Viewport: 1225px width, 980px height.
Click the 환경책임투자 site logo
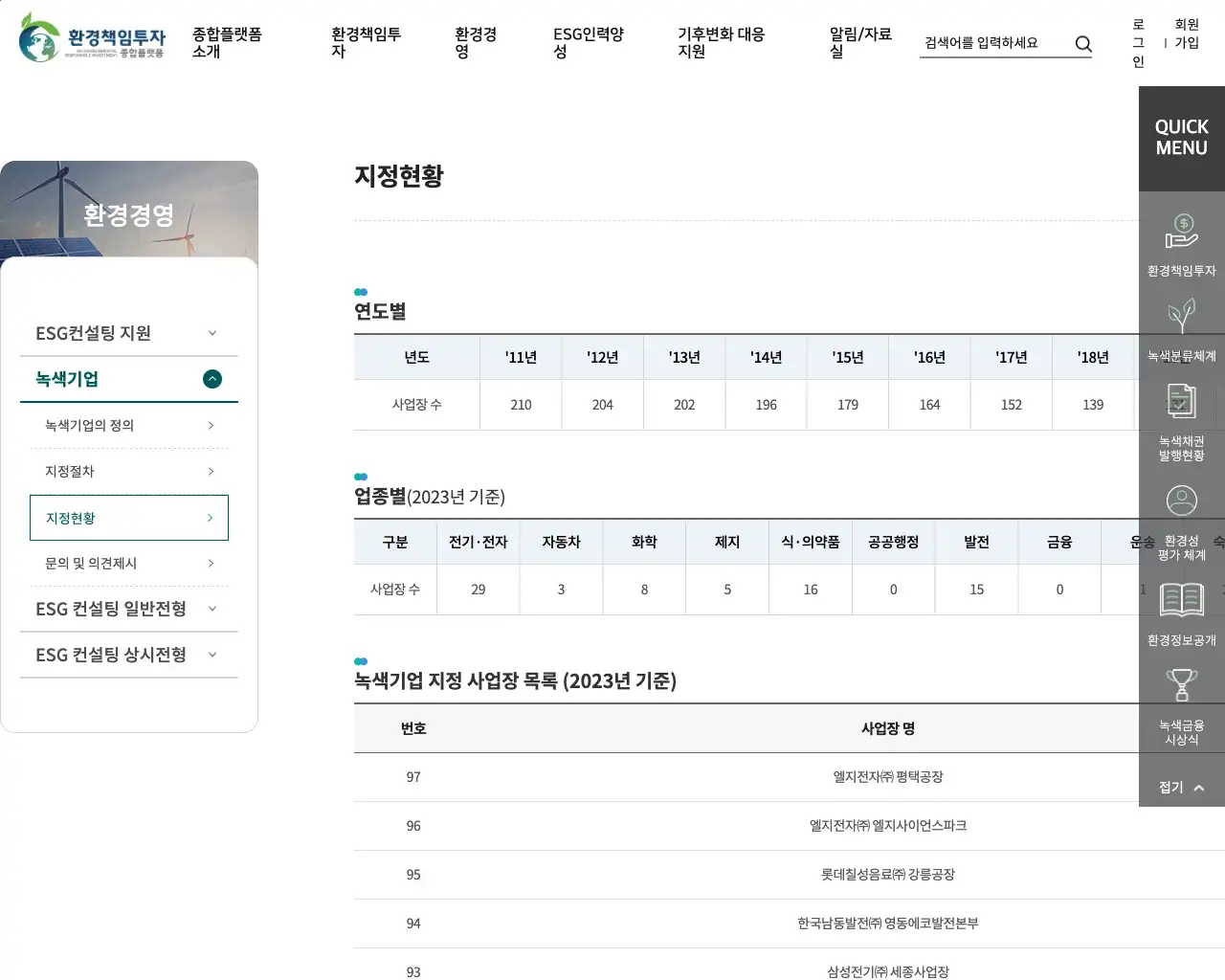click(x=92, y=38)
